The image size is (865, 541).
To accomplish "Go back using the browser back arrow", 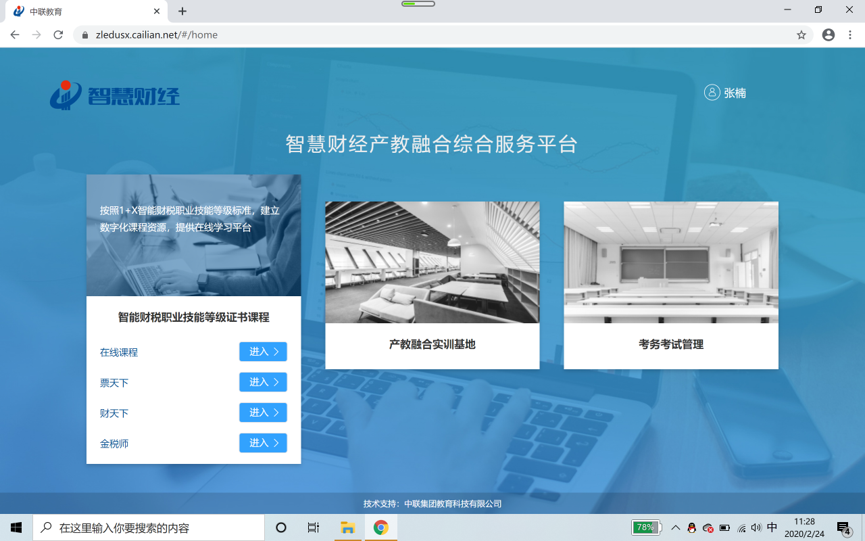I will [x=14, y=35].
